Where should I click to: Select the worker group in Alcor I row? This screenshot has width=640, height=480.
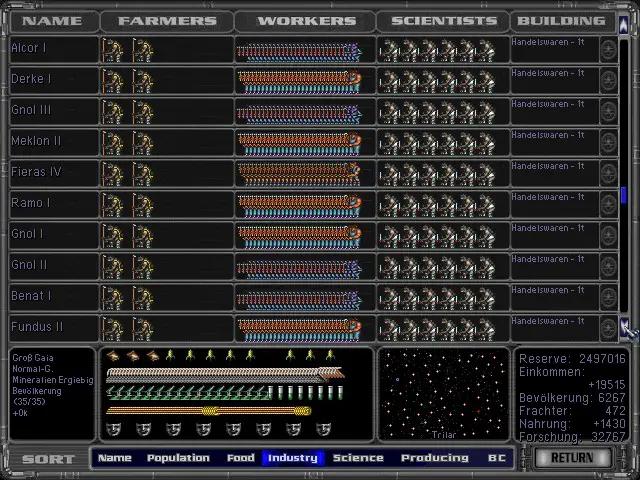tap(299, 51)
